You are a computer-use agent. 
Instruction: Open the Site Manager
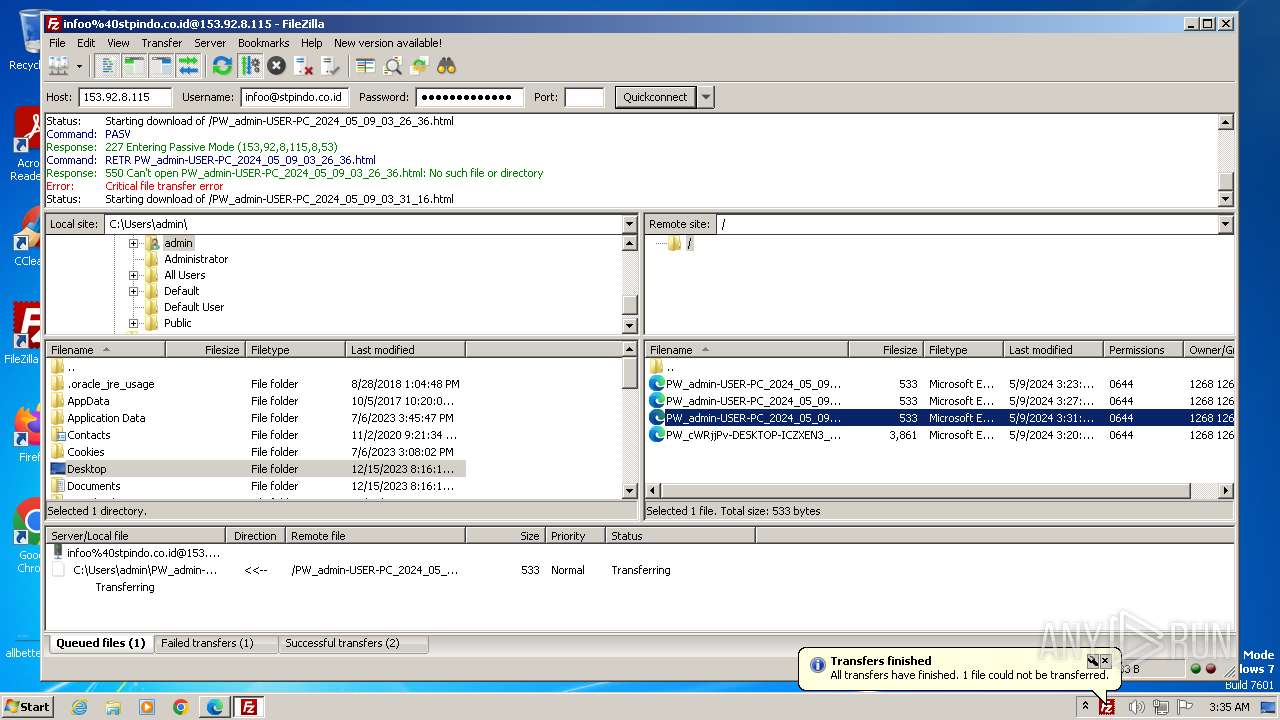click(59, 66)
